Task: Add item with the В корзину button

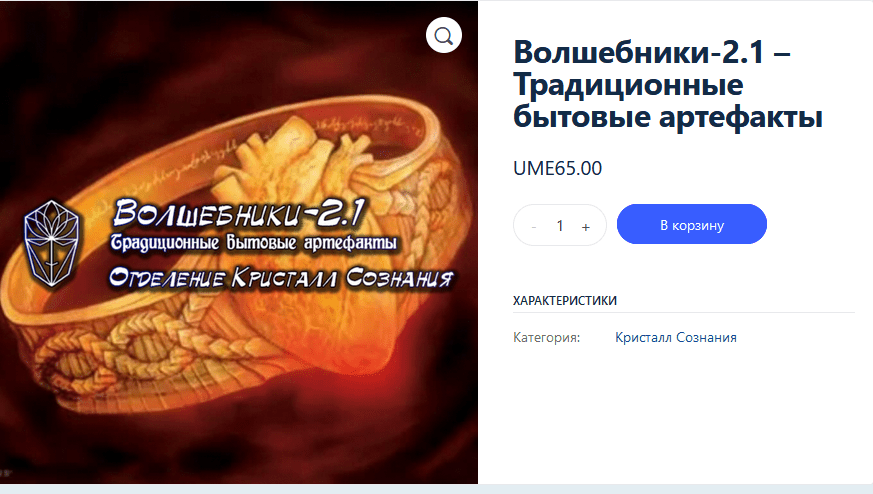Action: (x=691, y=224)
